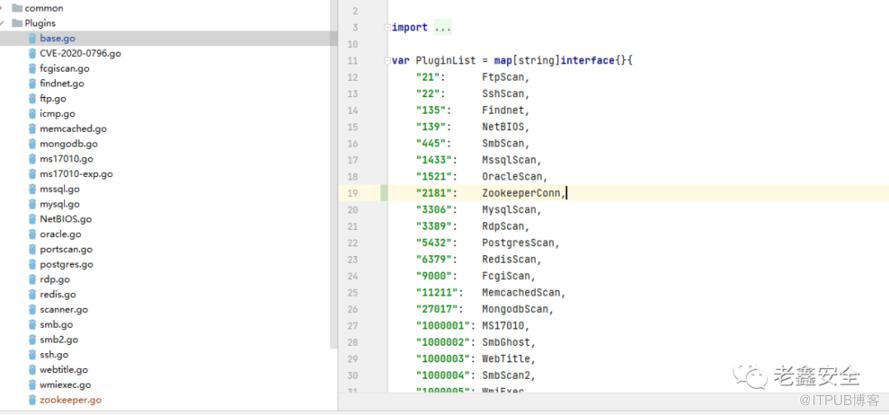Image resolution: width=889 pixels, height=415 pixels.
Task: Click the common folder icon
Action: click(x=18, y=8)
